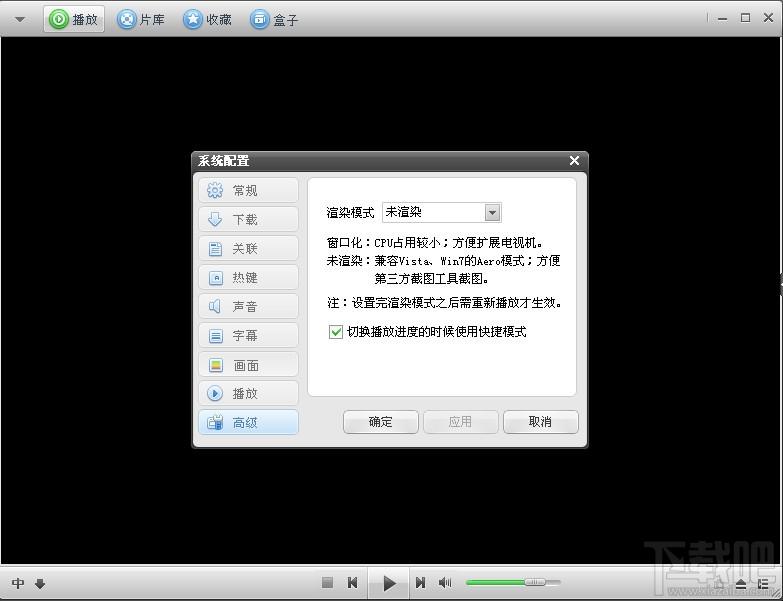Click the main play button

click(389, 583)
